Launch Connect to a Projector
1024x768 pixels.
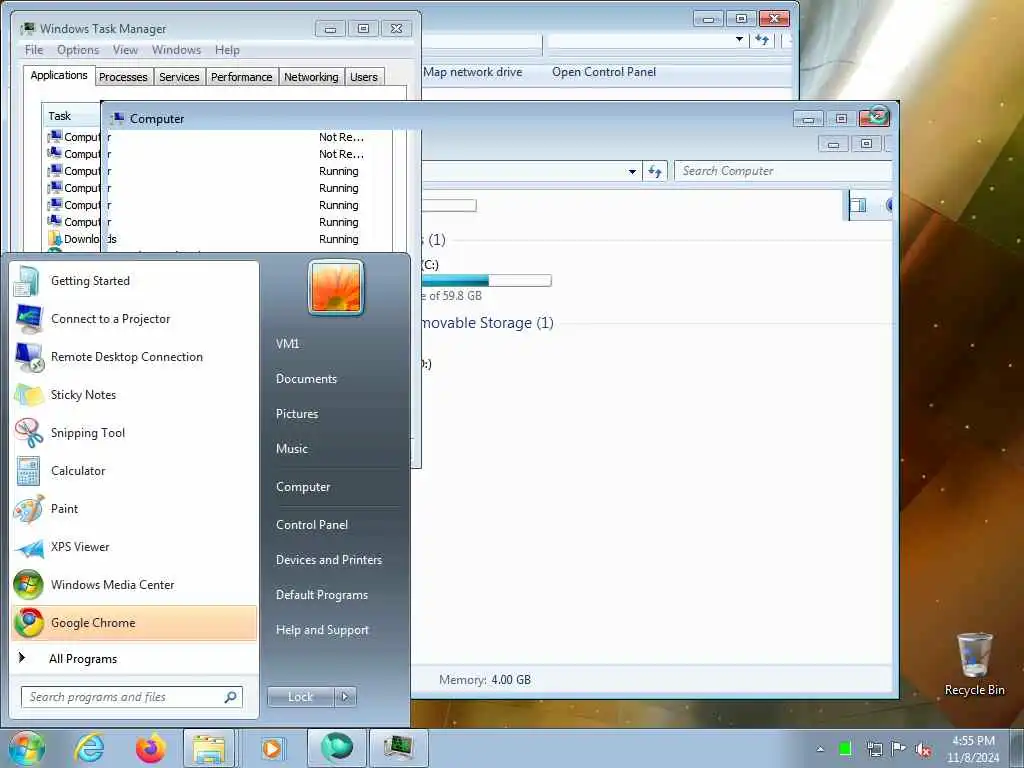[x=135, y=319]
